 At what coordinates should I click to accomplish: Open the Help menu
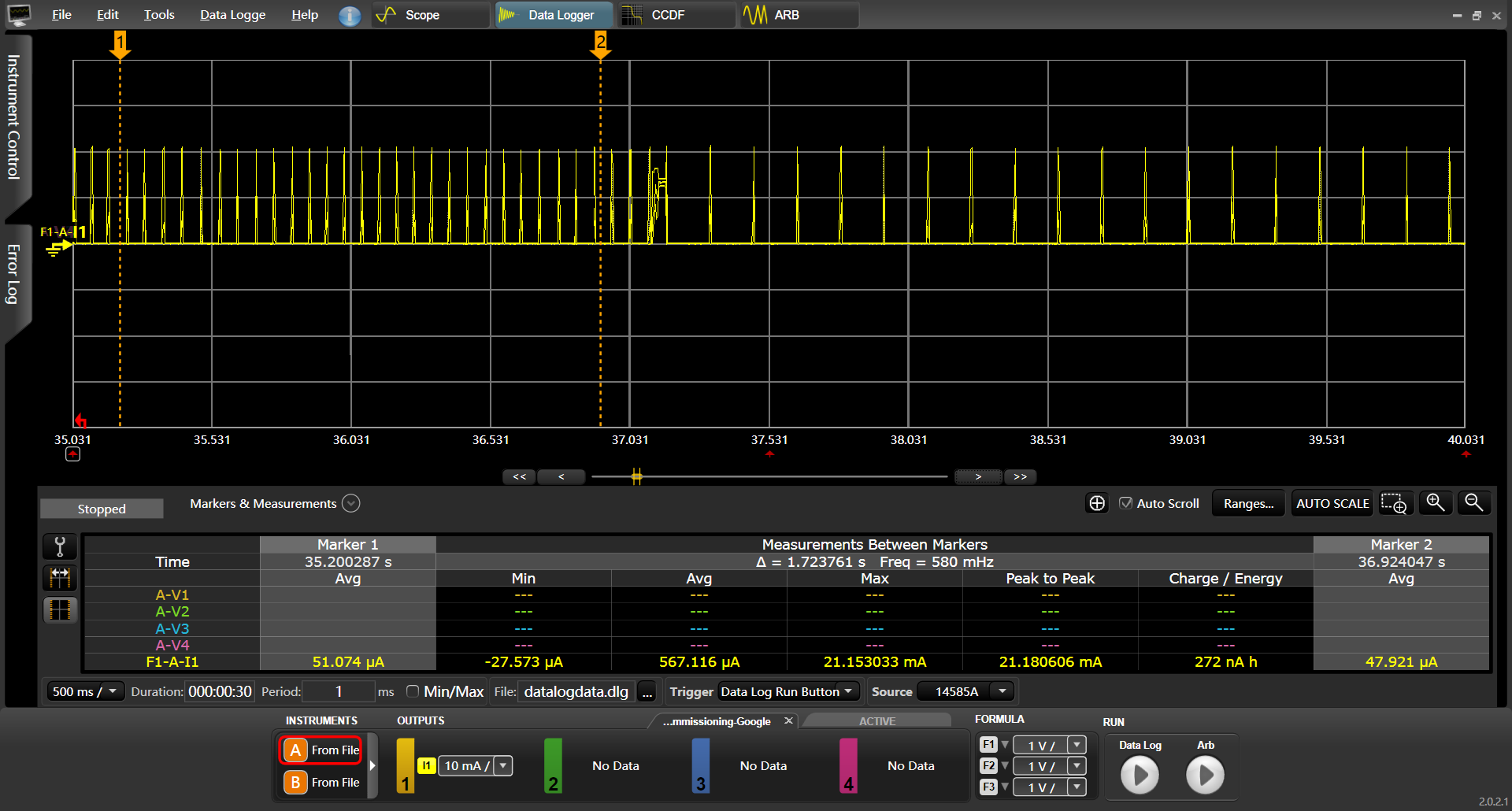(x=305, y=15)
